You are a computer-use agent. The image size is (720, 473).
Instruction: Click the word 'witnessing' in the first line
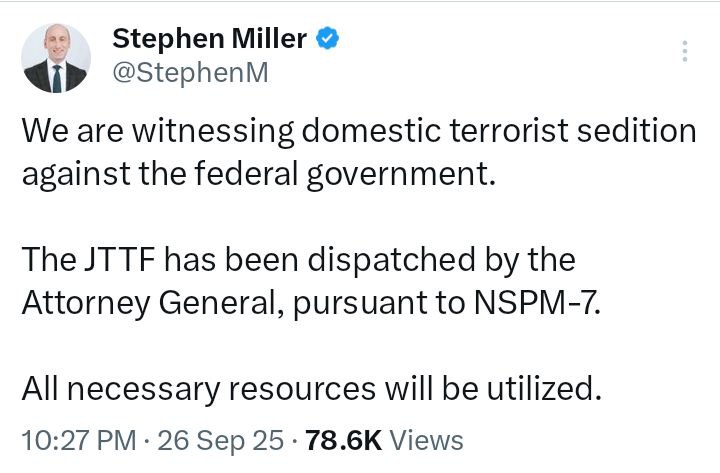click(x=213, y=131)
